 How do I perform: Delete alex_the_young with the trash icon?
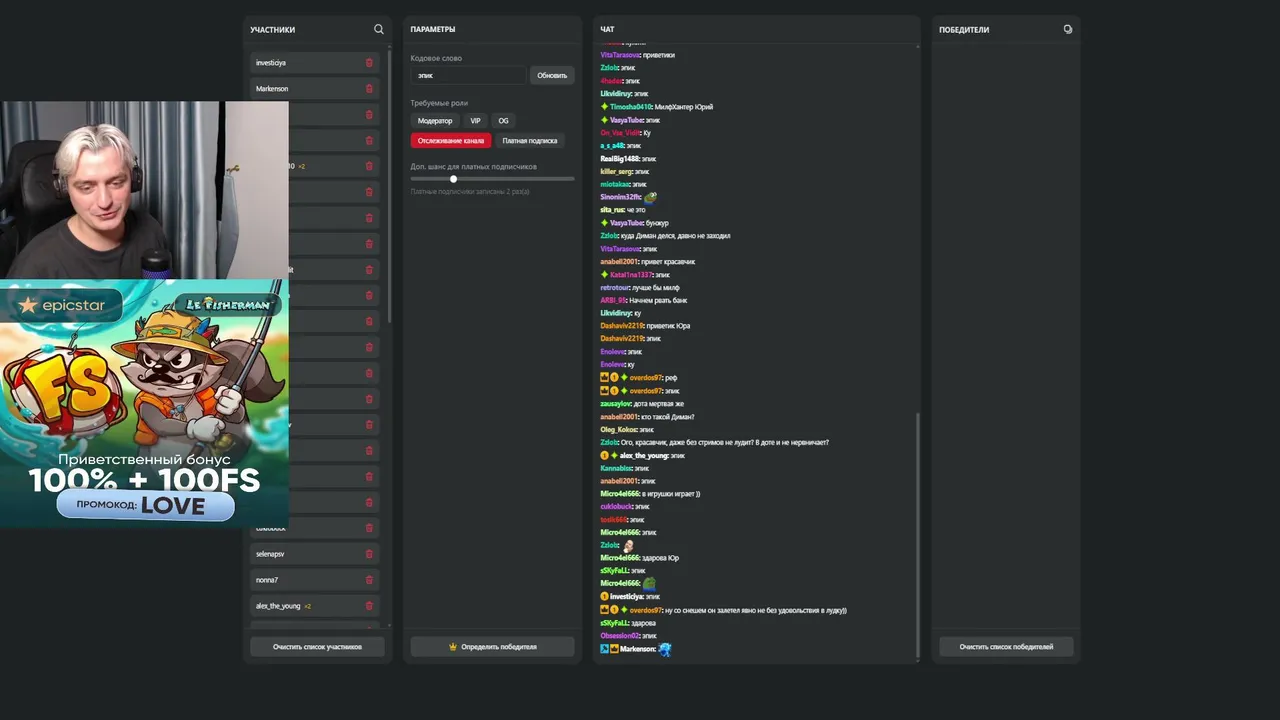coord(369,606)
